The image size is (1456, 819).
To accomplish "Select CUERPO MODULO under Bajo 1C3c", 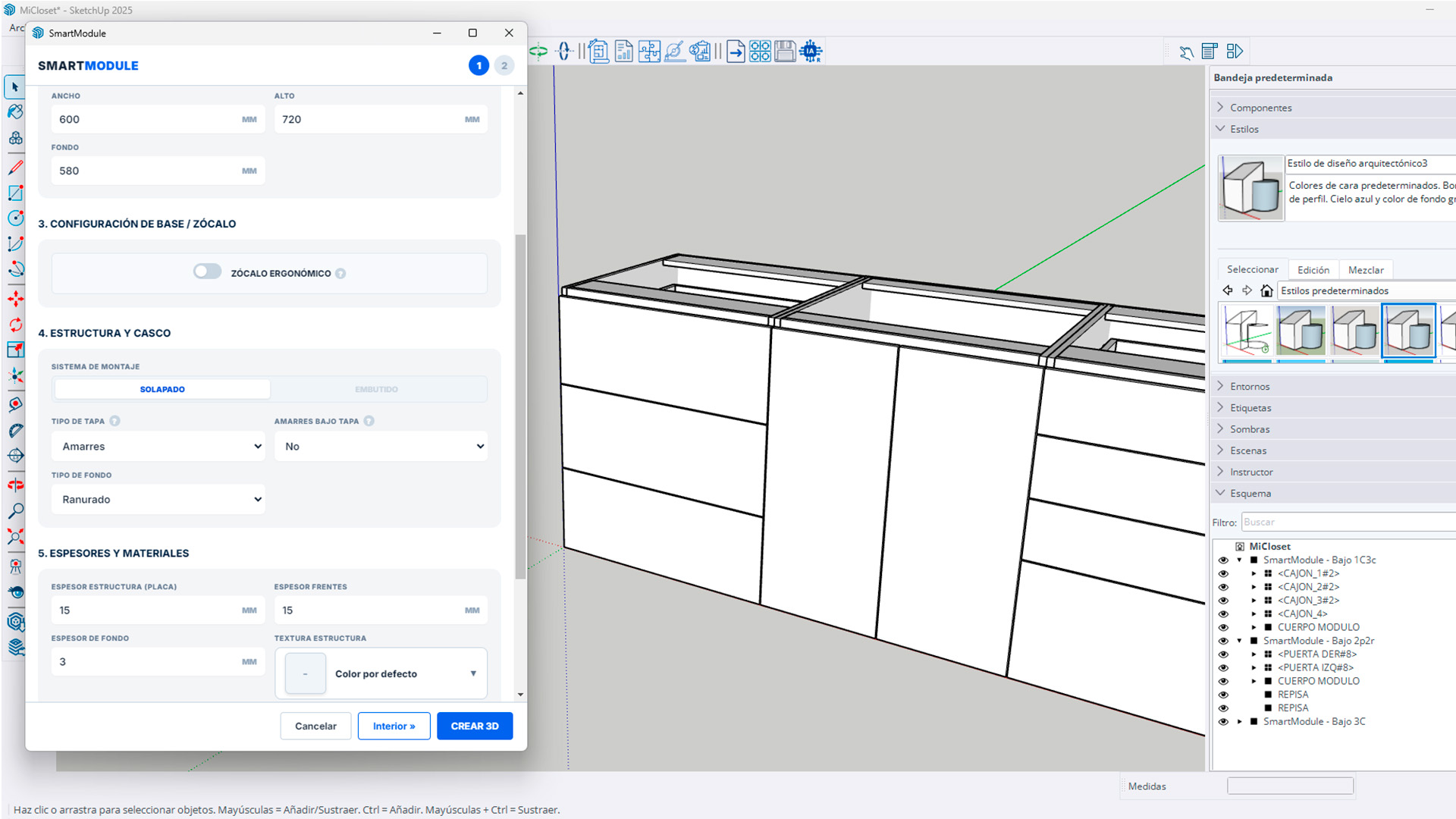I will (1318, 627).
